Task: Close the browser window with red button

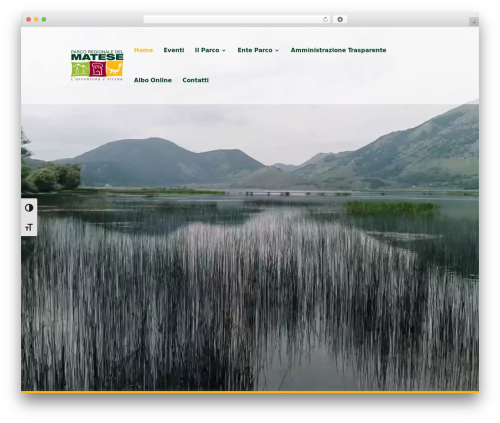Action: coord(29,20)
